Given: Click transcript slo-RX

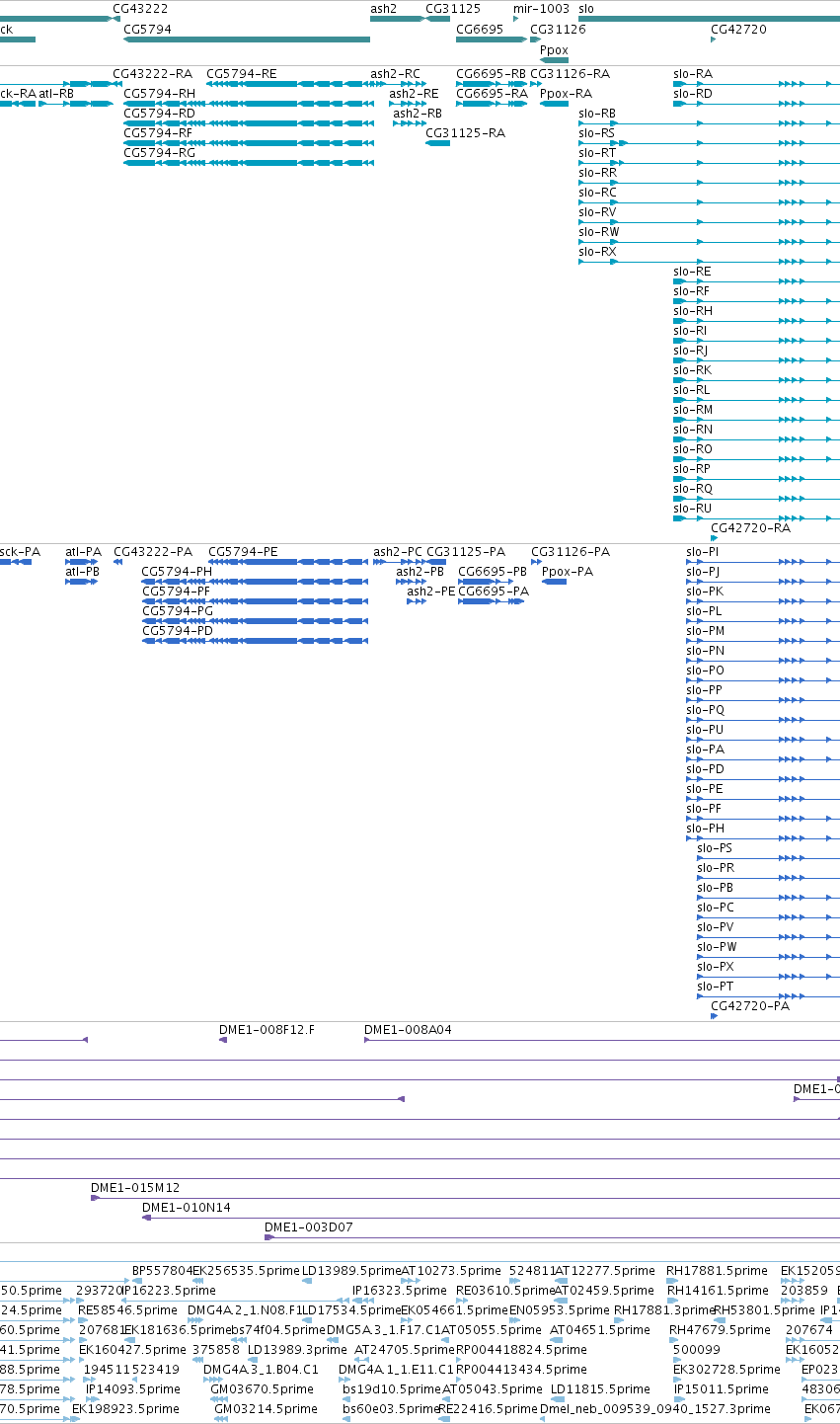Looking at the screenshot, I should click(596, 252).
